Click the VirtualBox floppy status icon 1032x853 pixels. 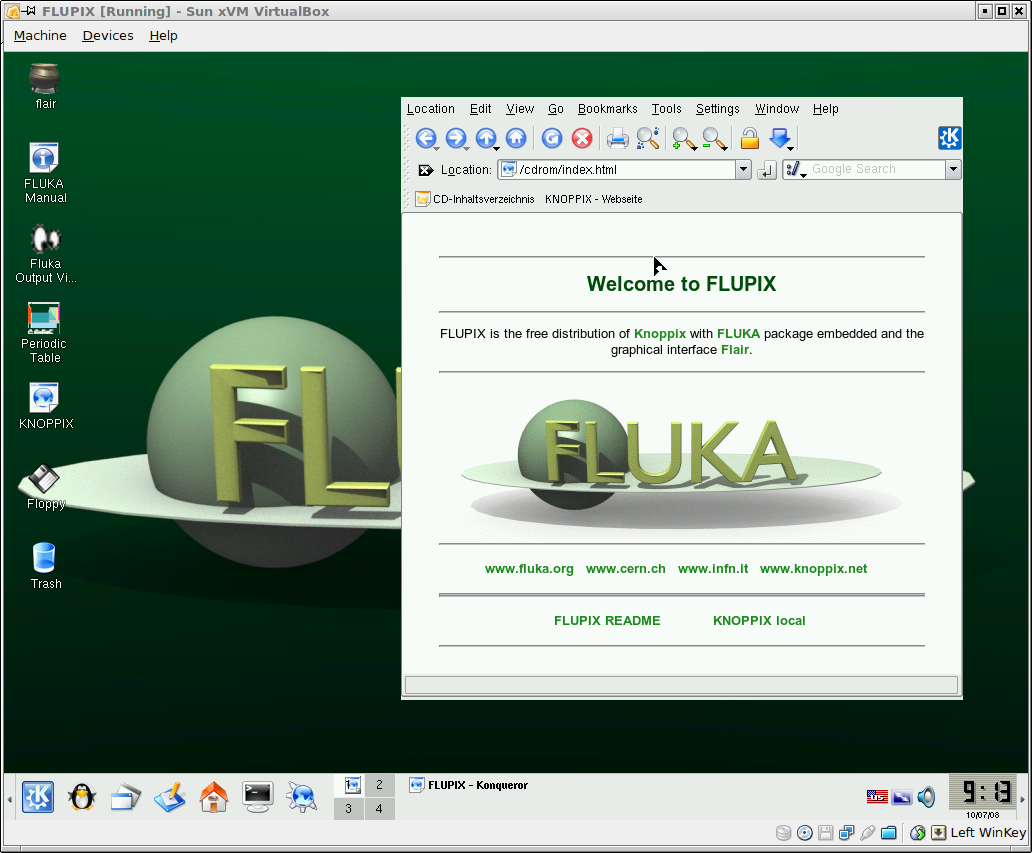pos(825,833)
